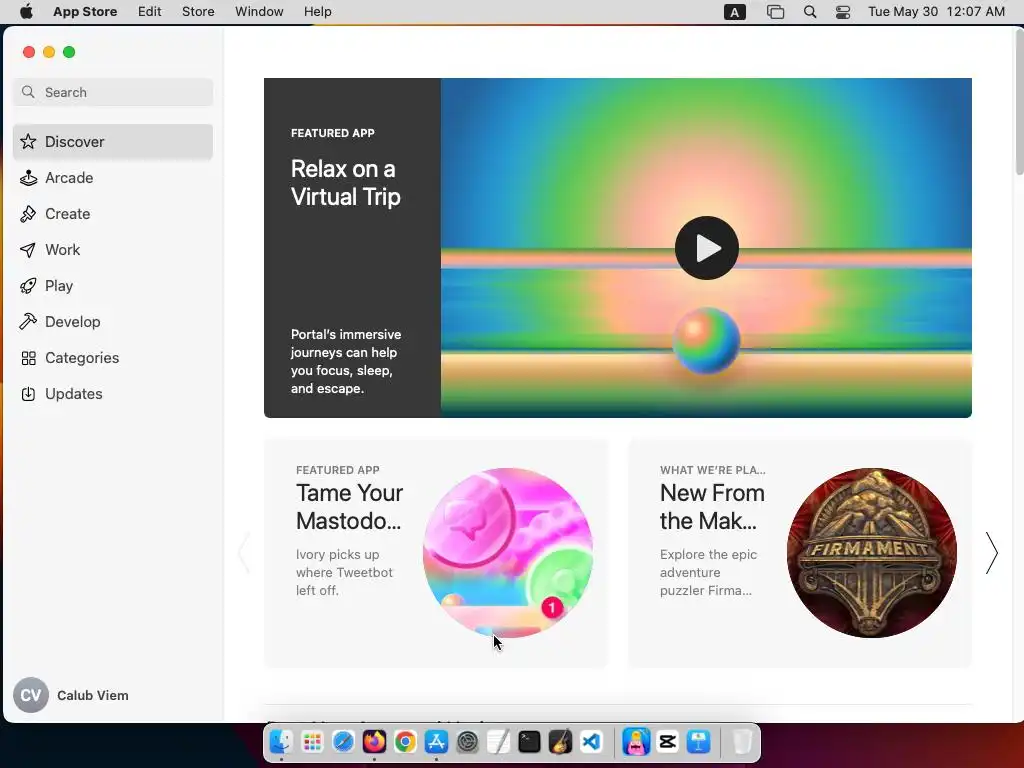Open the Store menu
Image resolution: width=1024 pixels, height=768 pixels.
(x=198, y=12)
